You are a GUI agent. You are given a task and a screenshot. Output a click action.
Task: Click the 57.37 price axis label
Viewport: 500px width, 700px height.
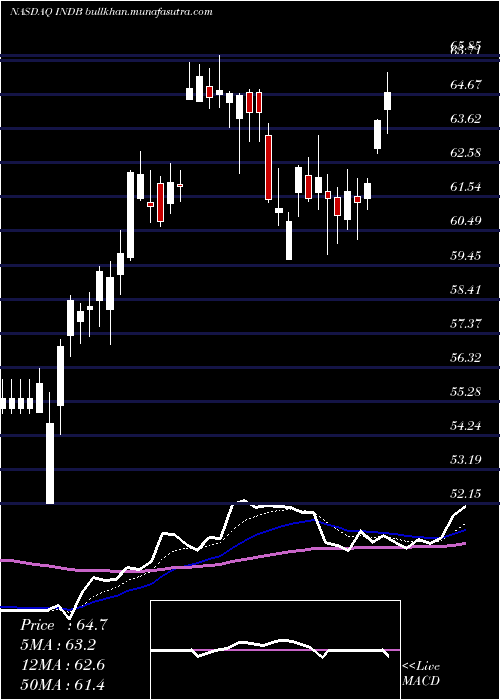click(x=466, y=323)
